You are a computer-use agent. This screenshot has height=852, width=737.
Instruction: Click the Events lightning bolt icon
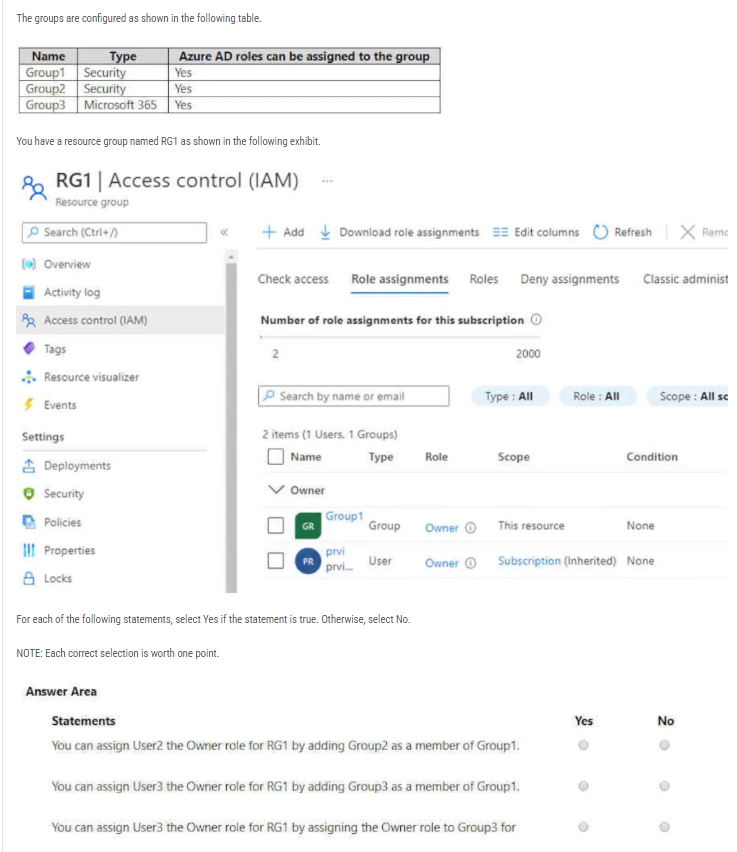[29, 405]
